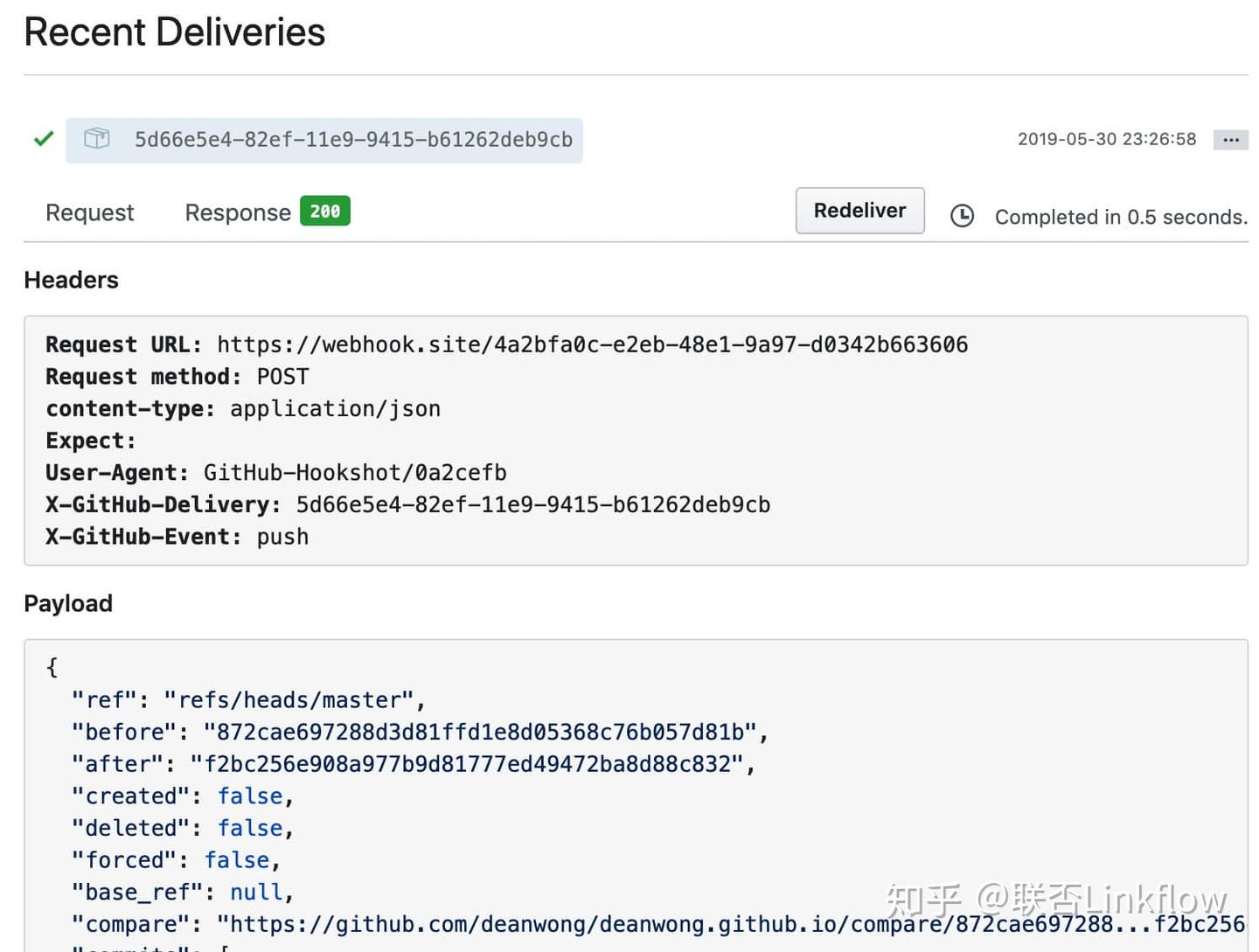Expand the ellipsis menu beside the timestamp

point(1230,140)
